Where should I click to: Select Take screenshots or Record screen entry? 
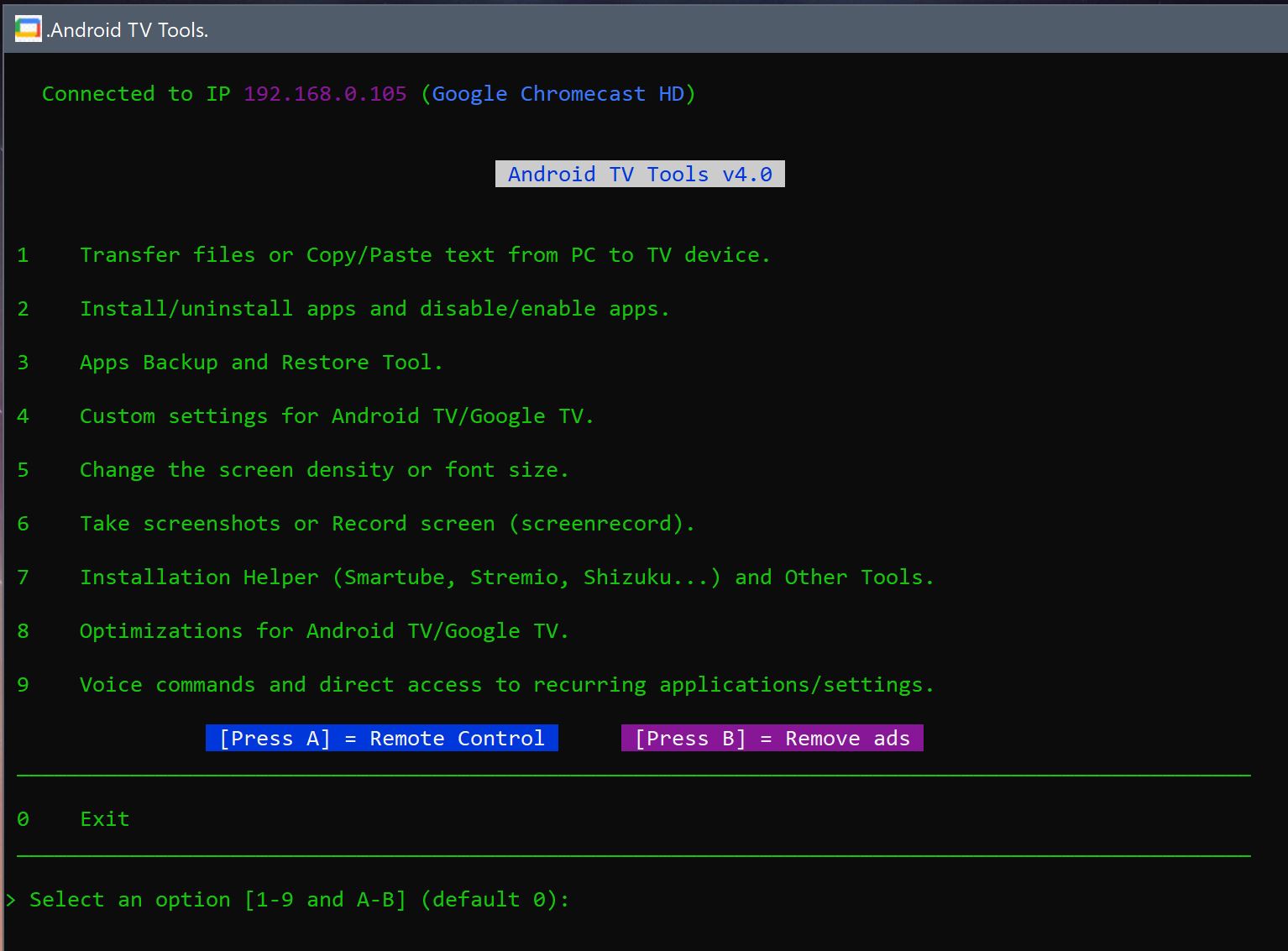pyautogui.click(x=386, y=524)
